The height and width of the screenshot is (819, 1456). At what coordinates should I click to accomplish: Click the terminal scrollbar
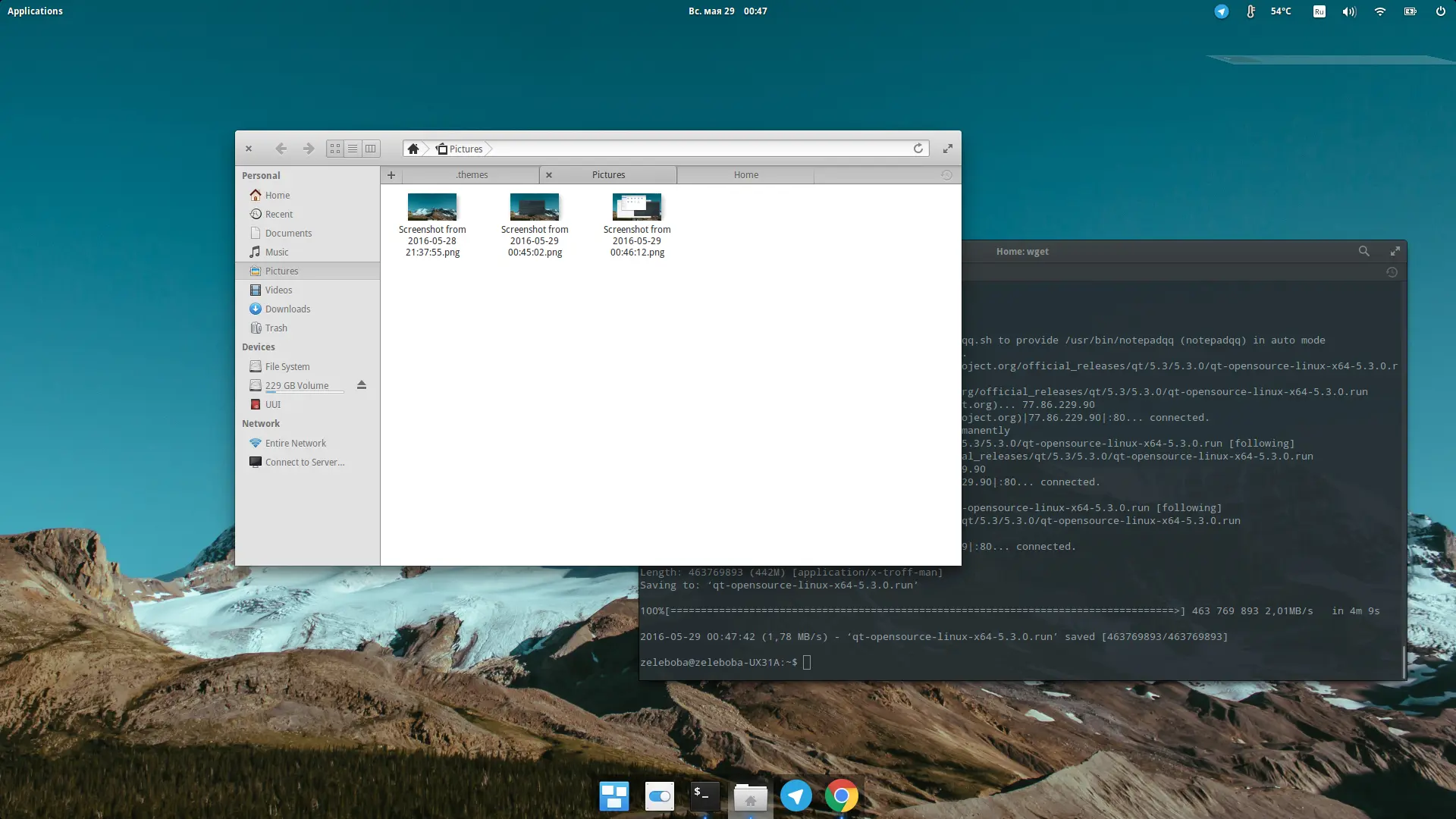1404,662
